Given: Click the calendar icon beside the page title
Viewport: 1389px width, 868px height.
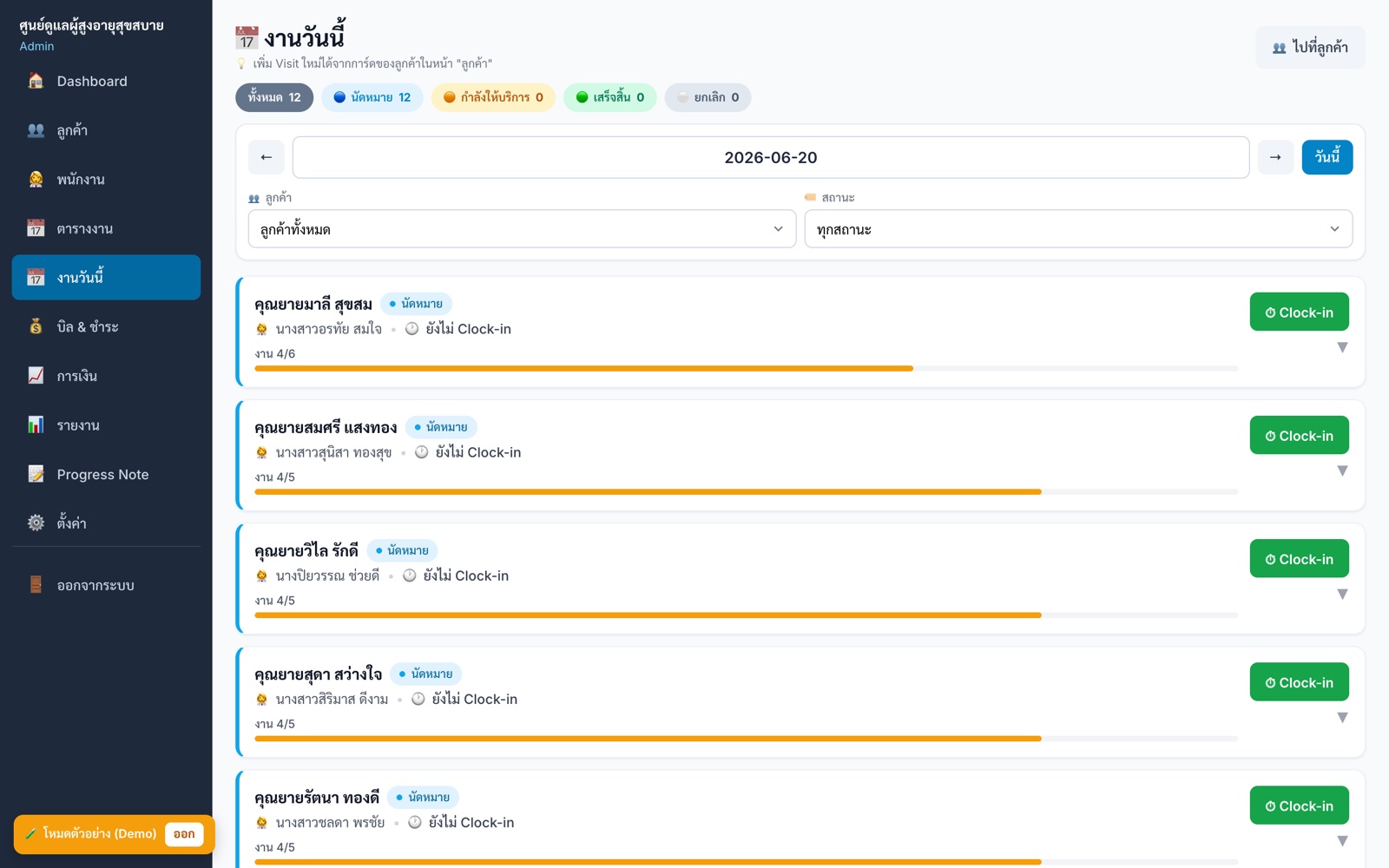Looking at the screenshot, I should (x=247, y=37).
